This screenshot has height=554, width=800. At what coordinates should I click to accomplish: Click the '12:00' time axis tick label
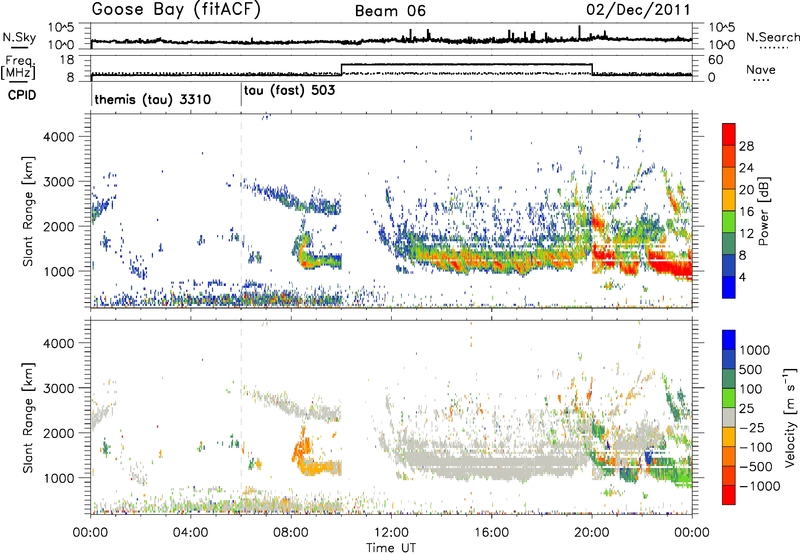(391, 533)
